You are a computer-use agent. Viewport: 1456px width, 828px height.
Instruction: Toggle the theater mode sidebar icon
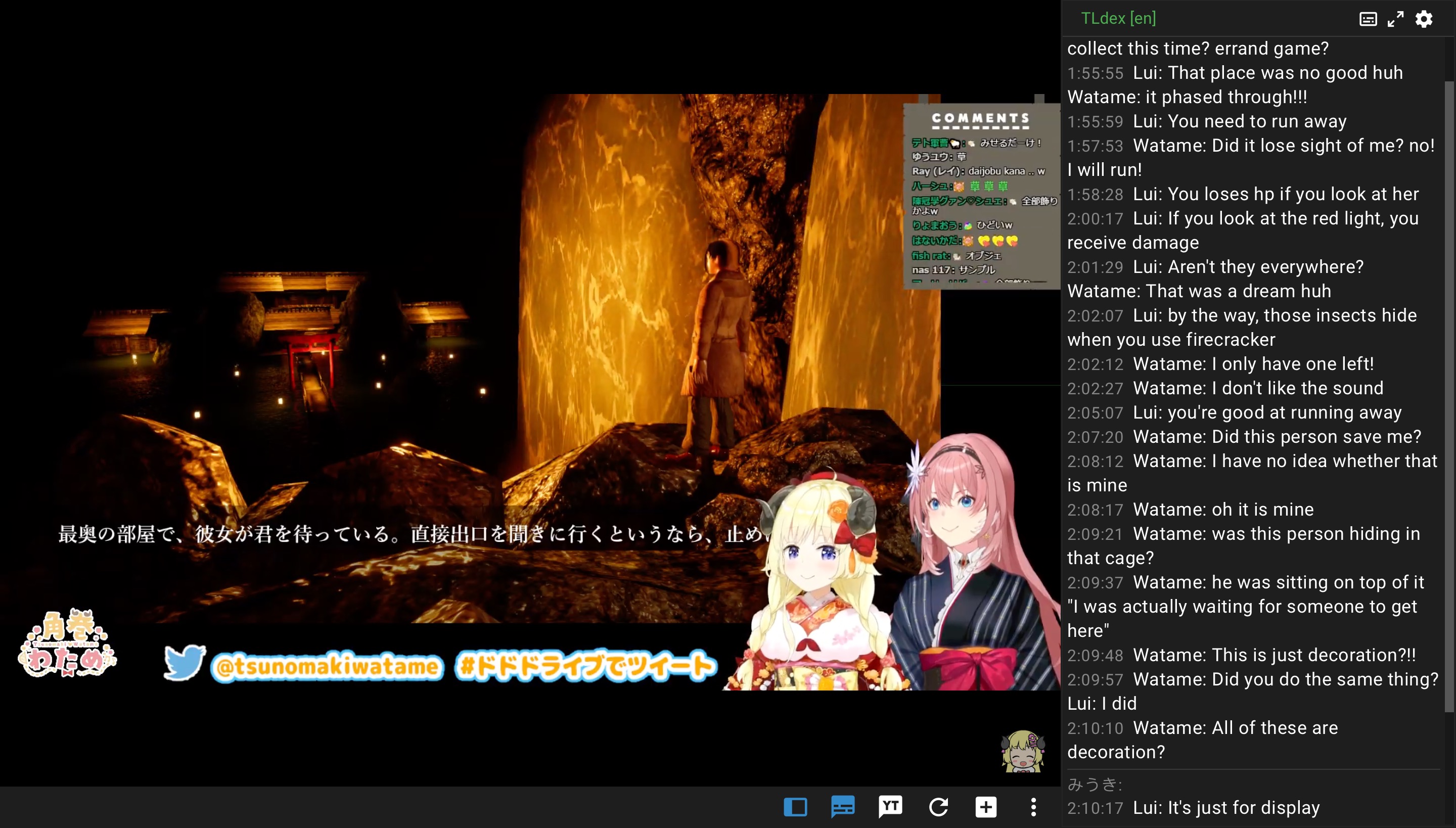pyautogui.click(x=795, y=806)
